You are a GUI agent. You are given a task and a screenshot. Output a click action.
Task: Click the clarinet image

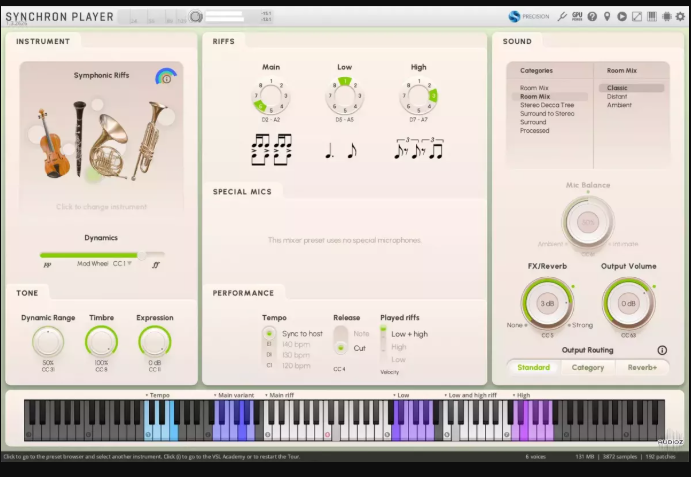pyautogui.click(x=79, y=138)
